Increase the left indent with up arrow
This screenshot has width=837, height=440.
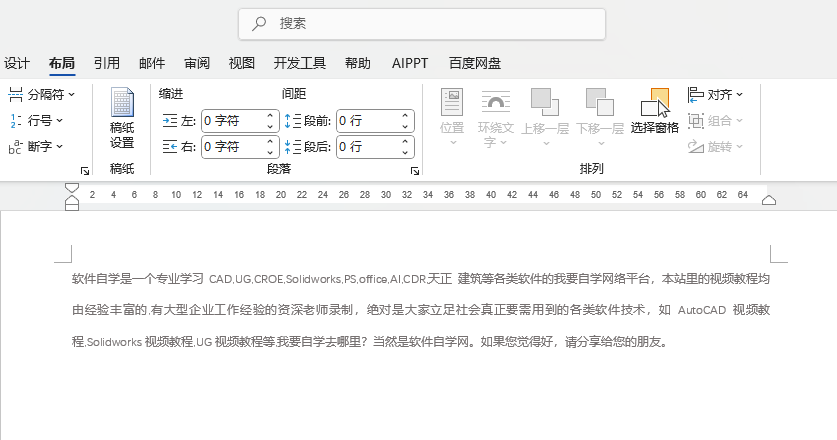click(x=270, y=115)
